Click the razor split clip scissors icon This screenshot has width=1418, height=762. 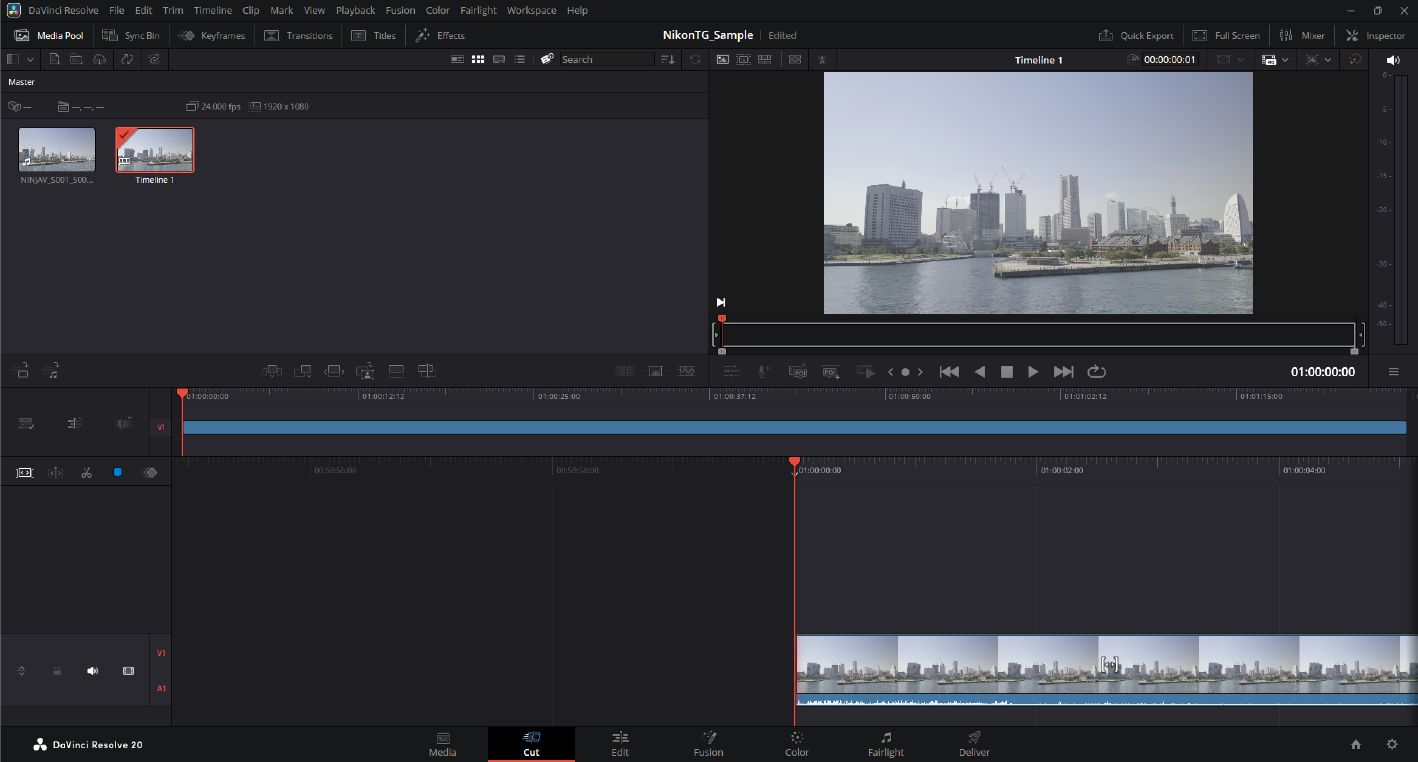click(87, 472)
